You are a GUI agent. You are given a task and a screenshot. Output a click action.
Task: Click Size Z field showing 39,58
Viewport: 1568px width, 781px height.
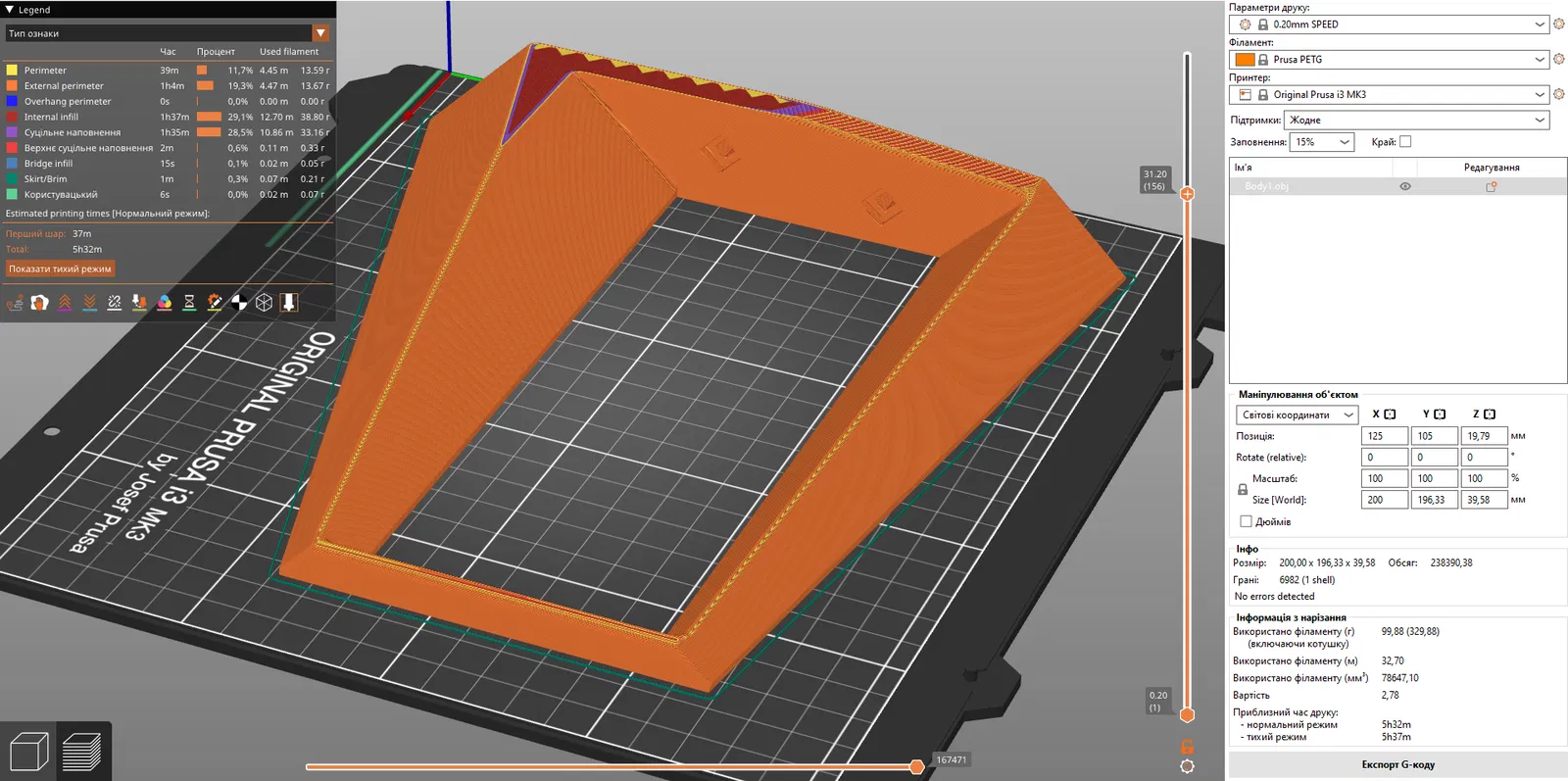tap(1485, 500)
